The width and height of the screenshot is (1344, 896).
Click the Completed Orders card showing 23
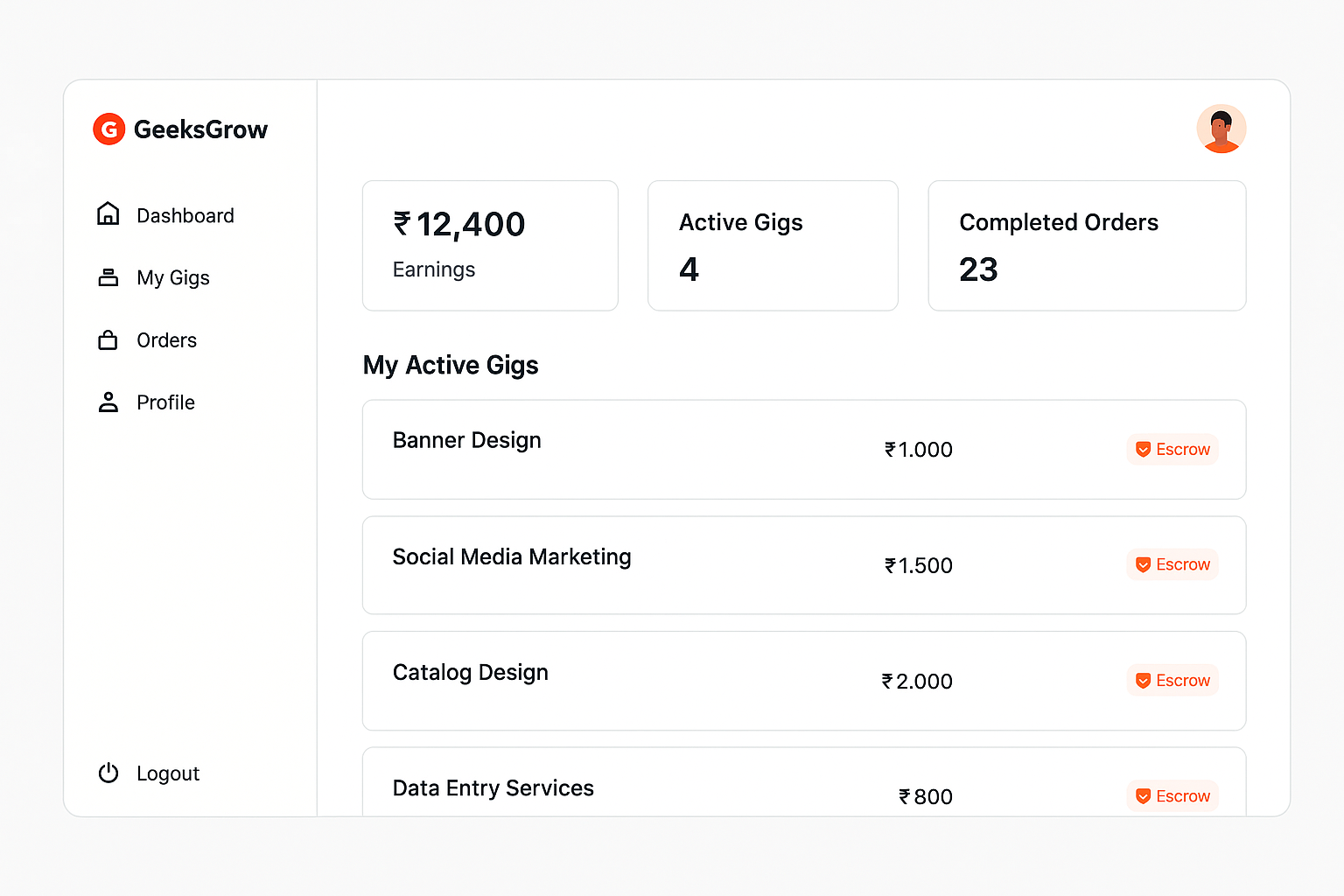pyautogui.click(x=1087, y=245)
